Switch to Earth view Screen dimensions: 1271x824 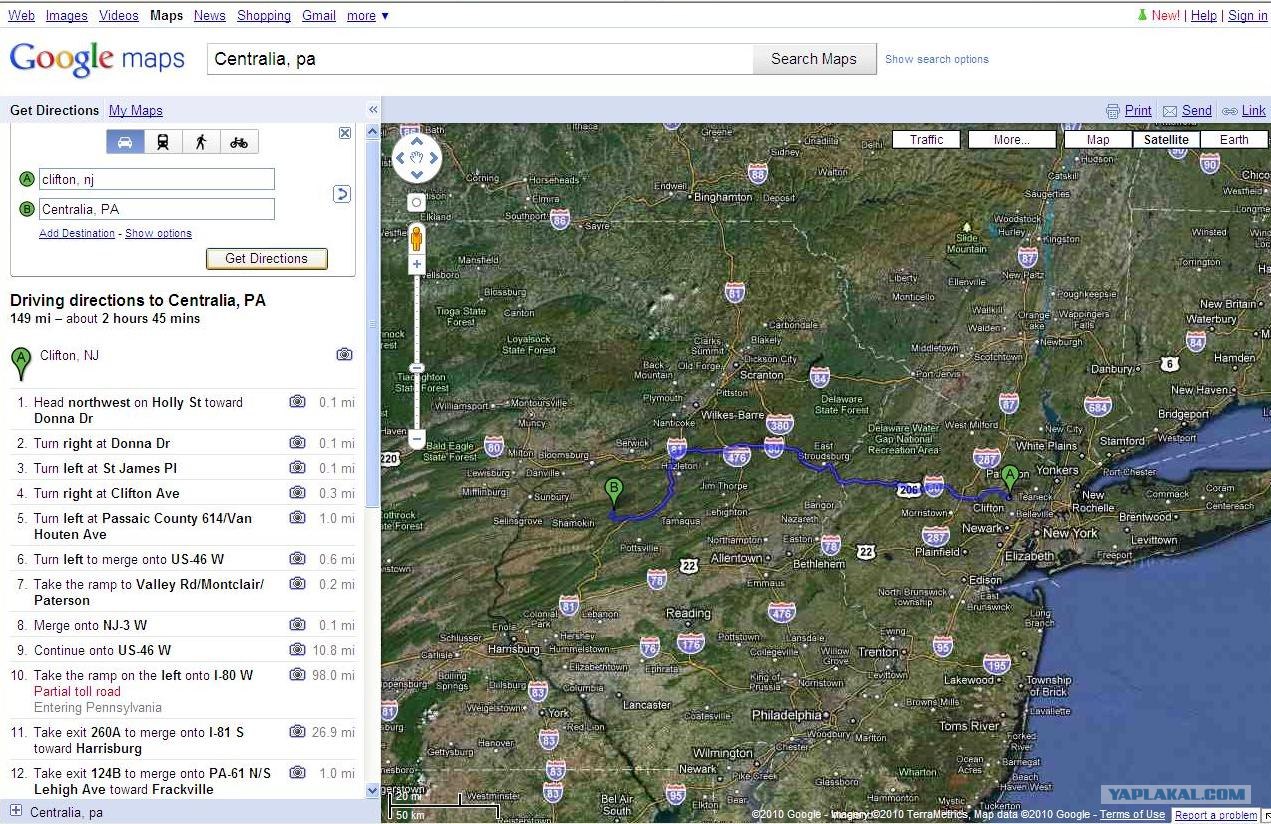(1234, 140)
